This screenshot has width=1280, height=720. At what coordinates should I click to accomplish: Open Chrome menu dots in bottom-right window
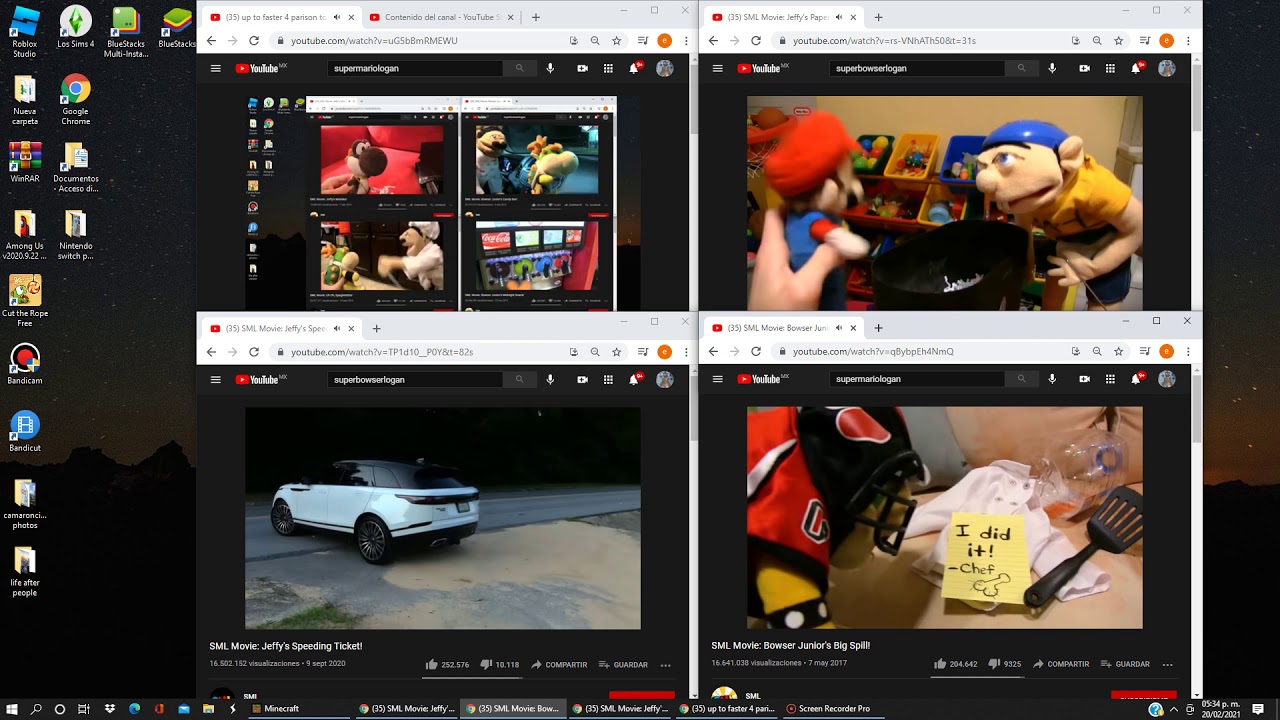[1188, 352]
